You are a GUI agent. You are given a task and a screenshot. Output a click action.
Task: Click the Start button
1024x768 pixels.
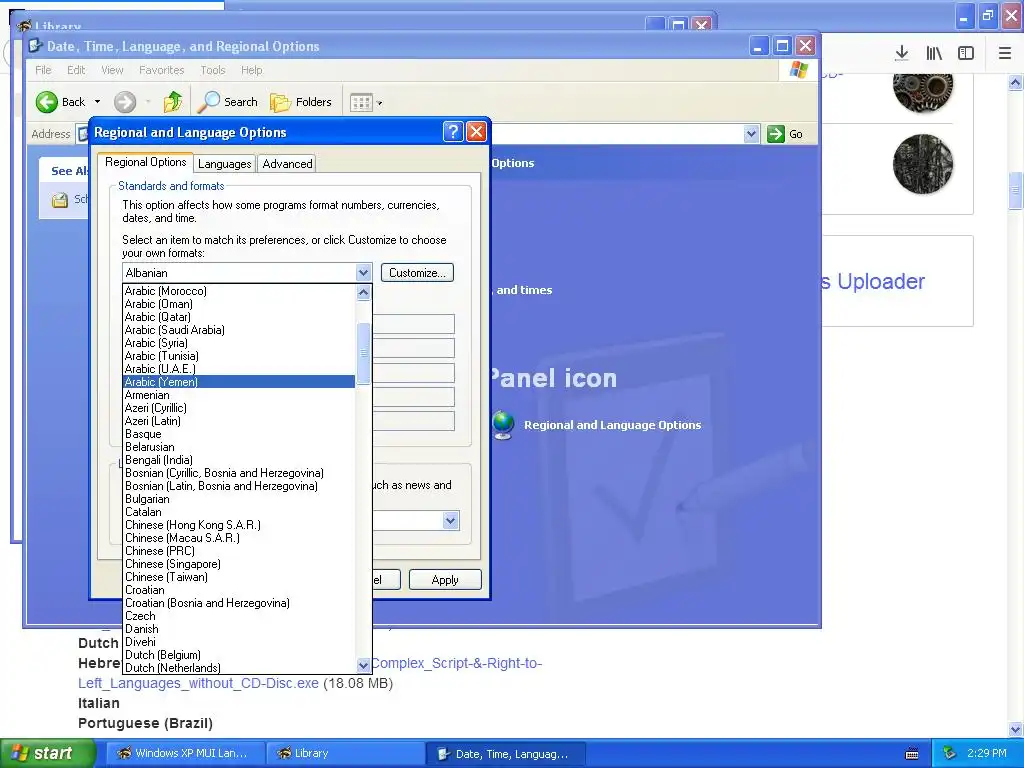(x=48, y=754)
